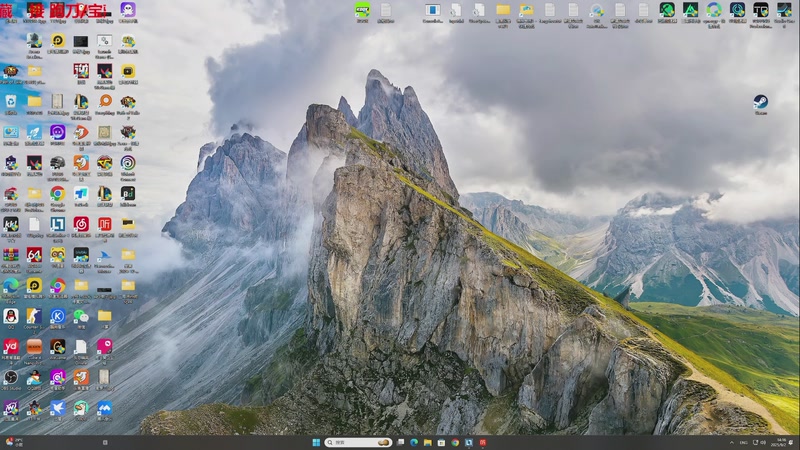Open the WinRAR books-stack shortcut

(11, 256)
